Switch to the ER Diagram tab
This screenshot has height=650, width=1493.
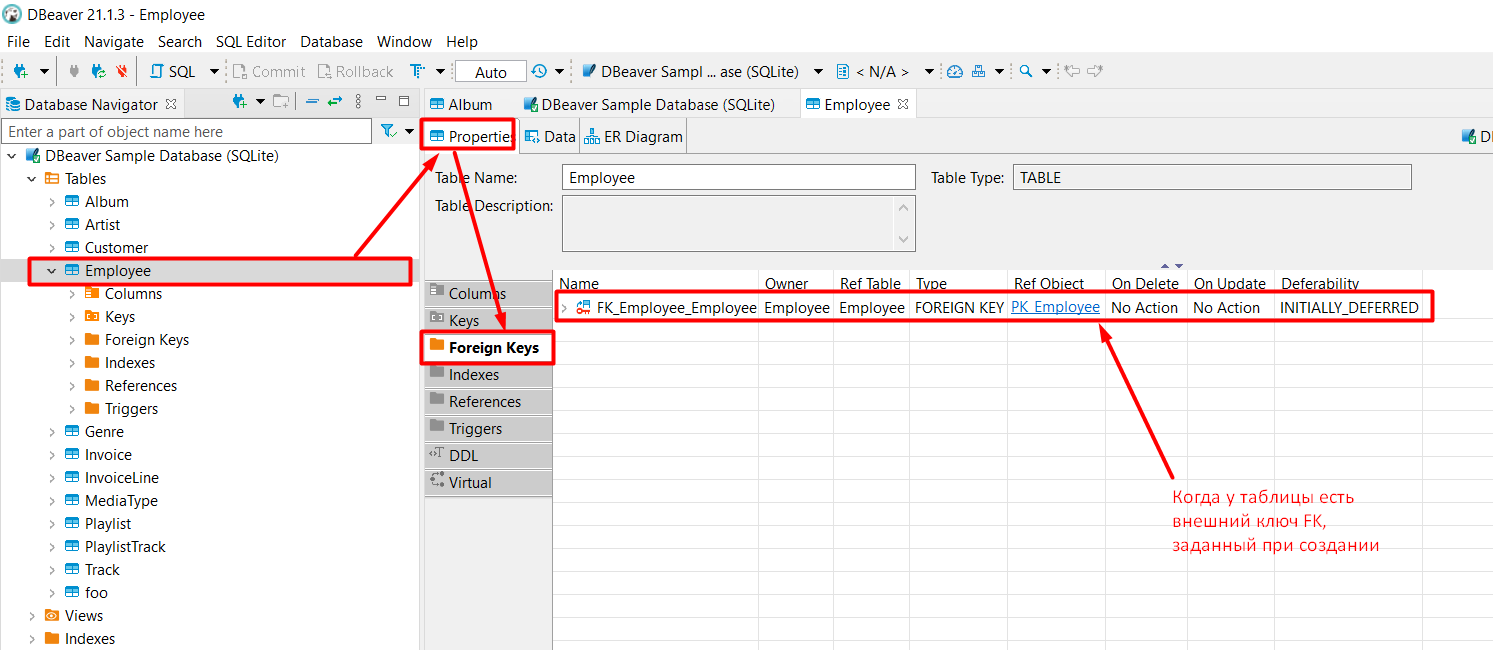tap(634, 137)
